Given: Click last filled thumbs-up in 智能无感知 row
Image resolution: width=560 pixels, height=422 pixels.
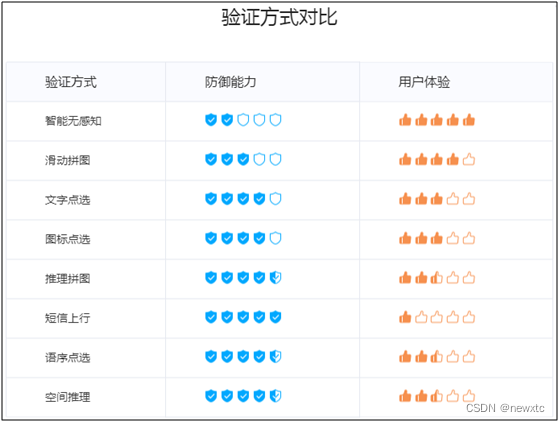Looking at the screenshot, I should 469,120.
